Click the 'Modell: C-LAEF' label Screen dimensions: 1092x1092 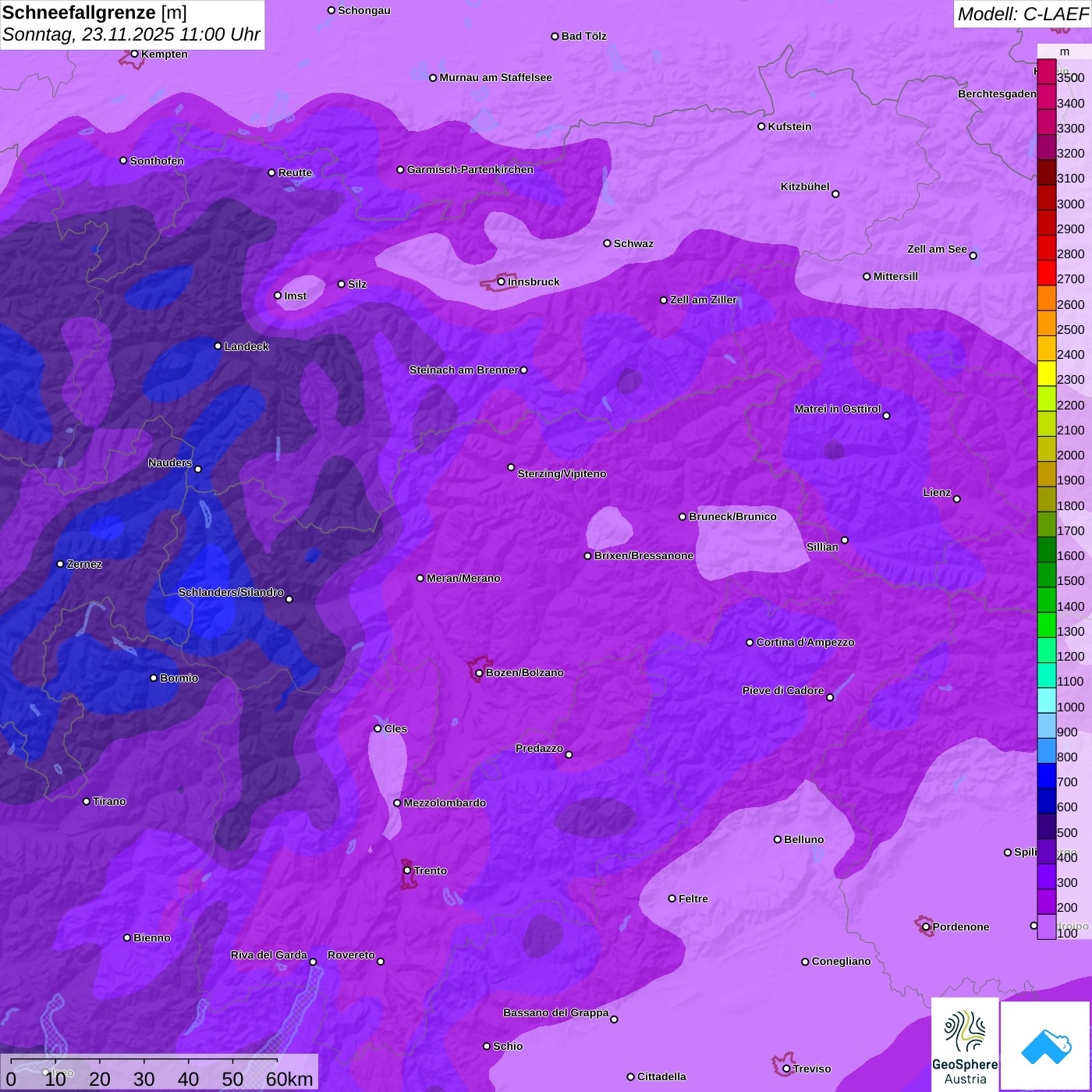1023,14
